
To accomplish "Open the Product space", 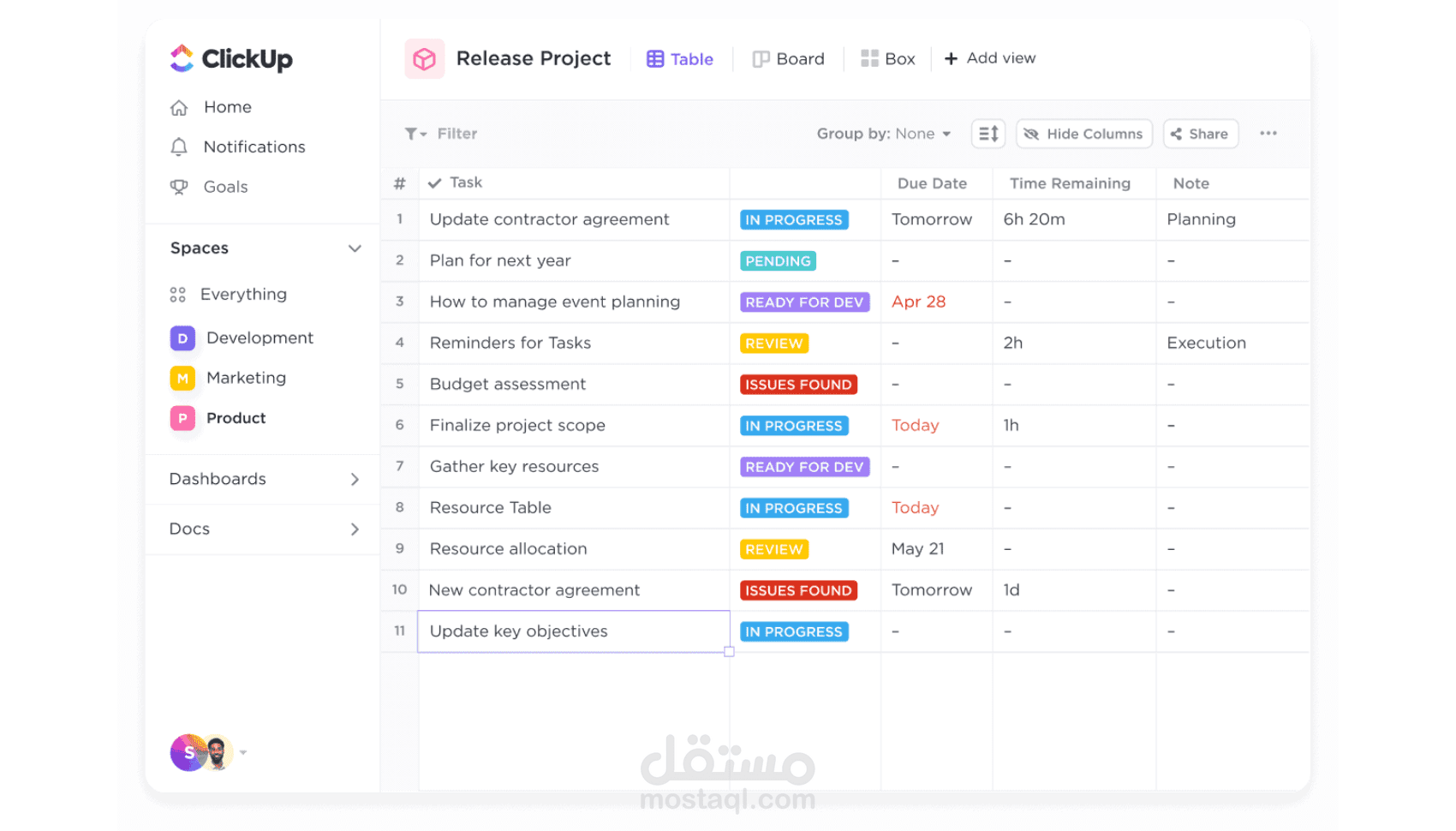I will [x=218, y=418].
